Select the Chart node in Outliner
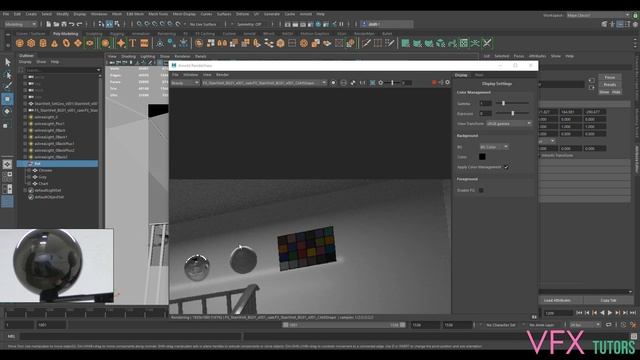 coord(43,184)
